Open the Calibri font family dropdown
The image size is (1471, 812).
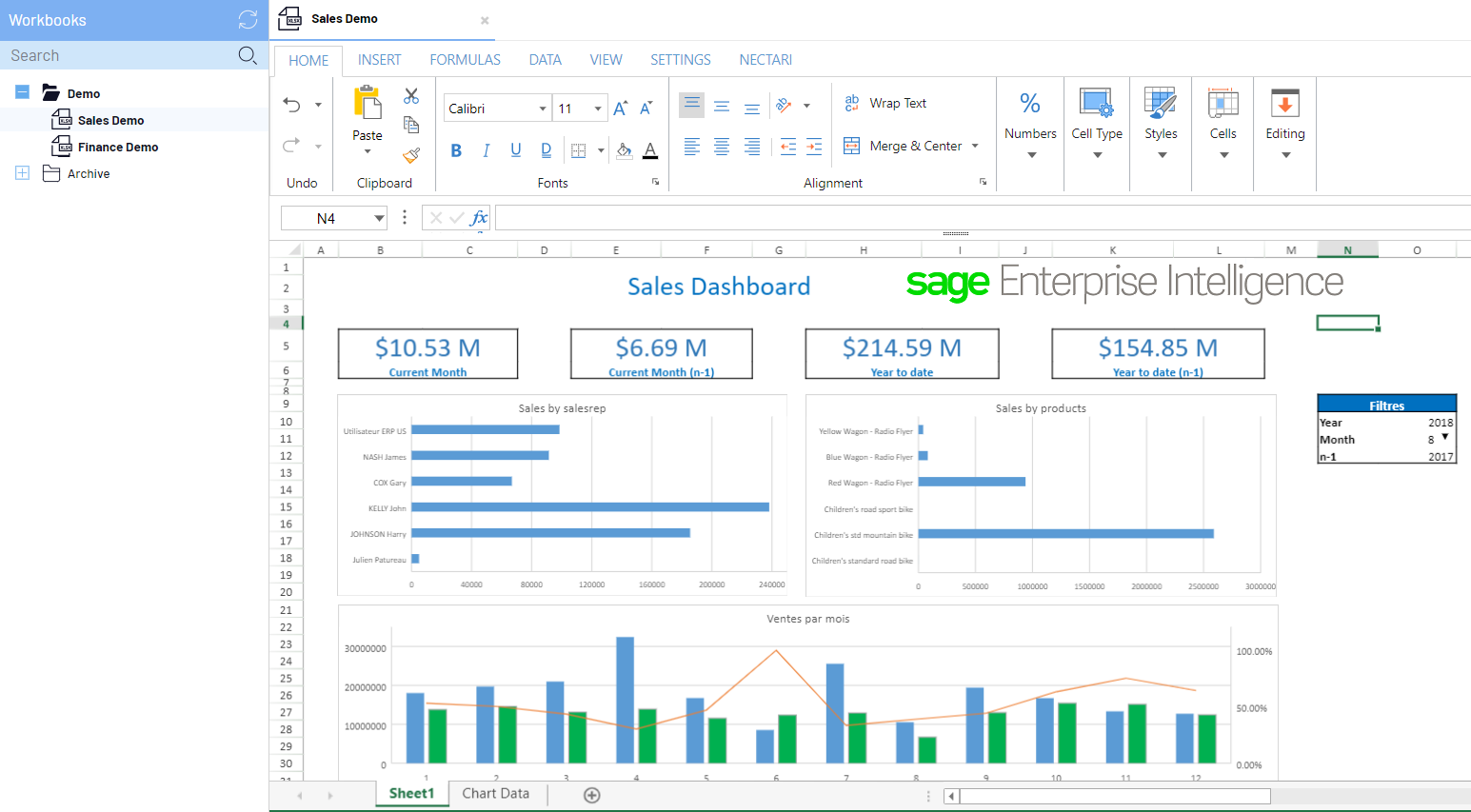pyautogui.click(x=543, y=109)
